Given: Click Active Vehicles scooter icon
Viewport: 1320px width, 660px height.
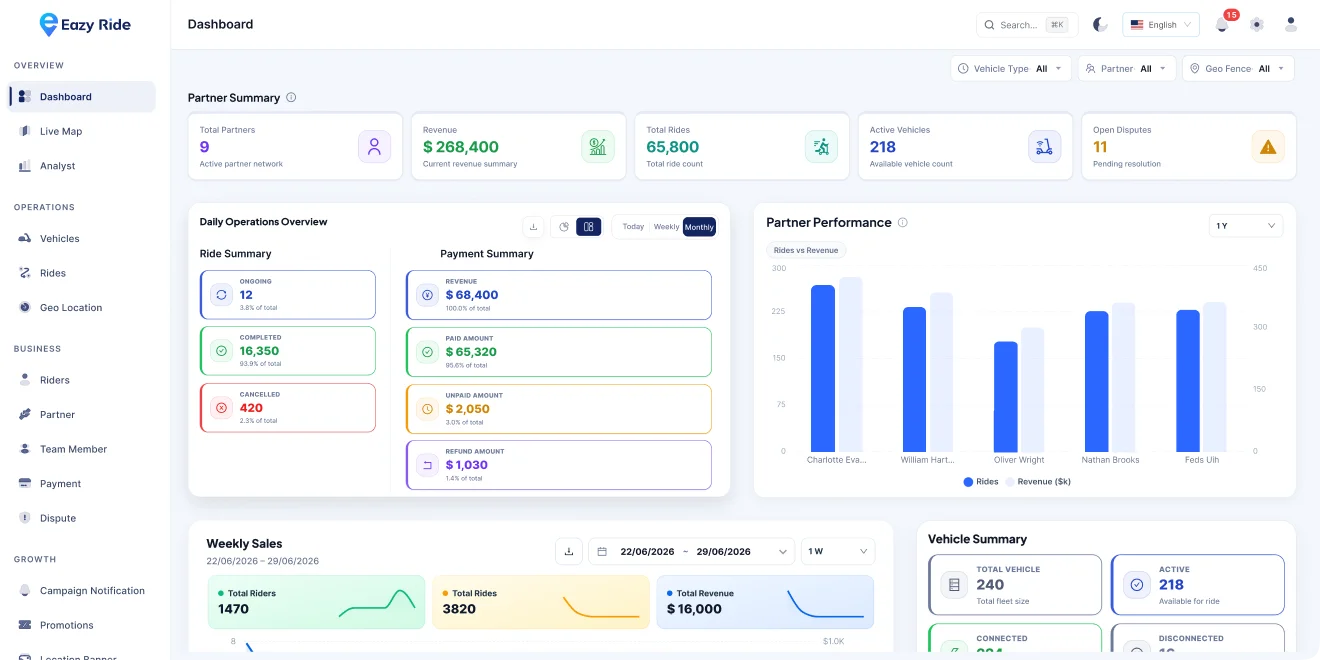Looking at the screenshot, I should coord(1044,147).
